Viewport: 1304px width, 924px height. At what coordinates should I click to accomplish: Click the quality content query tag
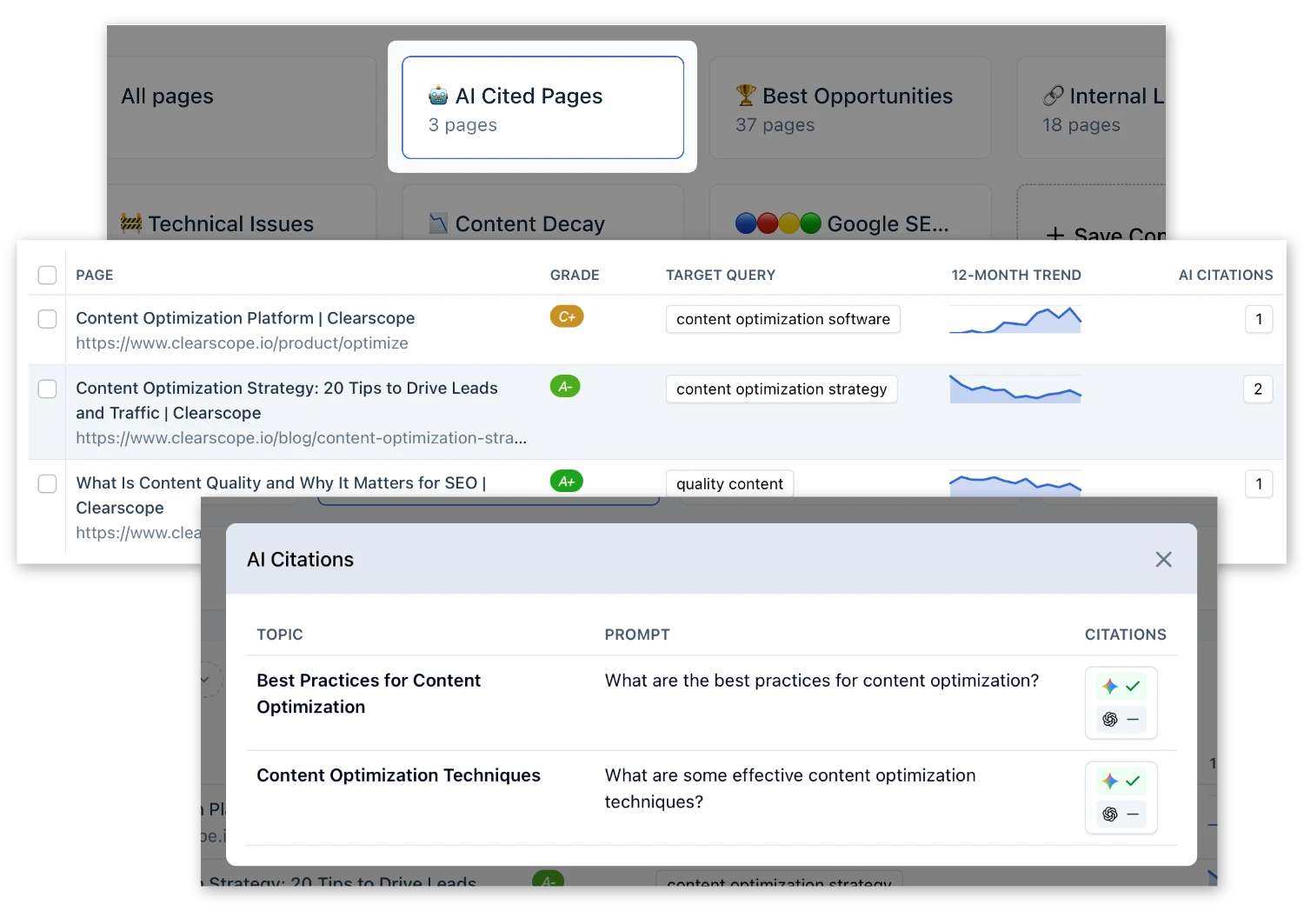pos(729,483)
